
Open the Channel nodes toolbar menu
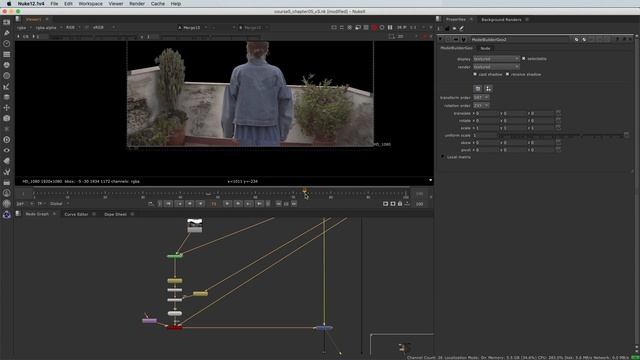[7, 54]
